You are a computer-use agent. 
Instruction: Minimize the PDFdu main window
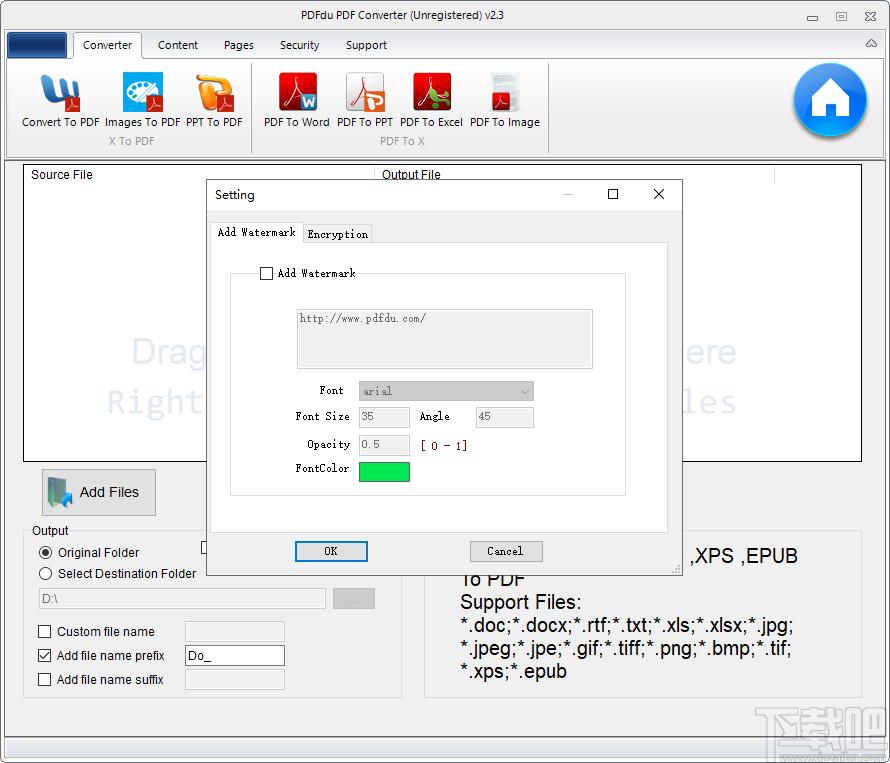[x=812, y=17]
